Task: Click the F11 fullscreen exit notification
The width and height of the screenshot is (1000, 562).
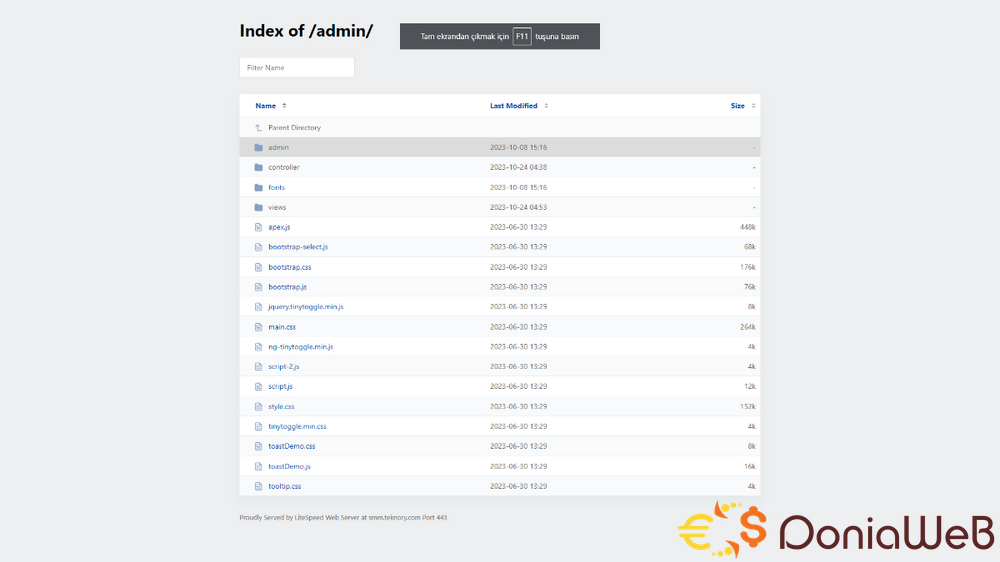Action: click(x=499, y=36)
